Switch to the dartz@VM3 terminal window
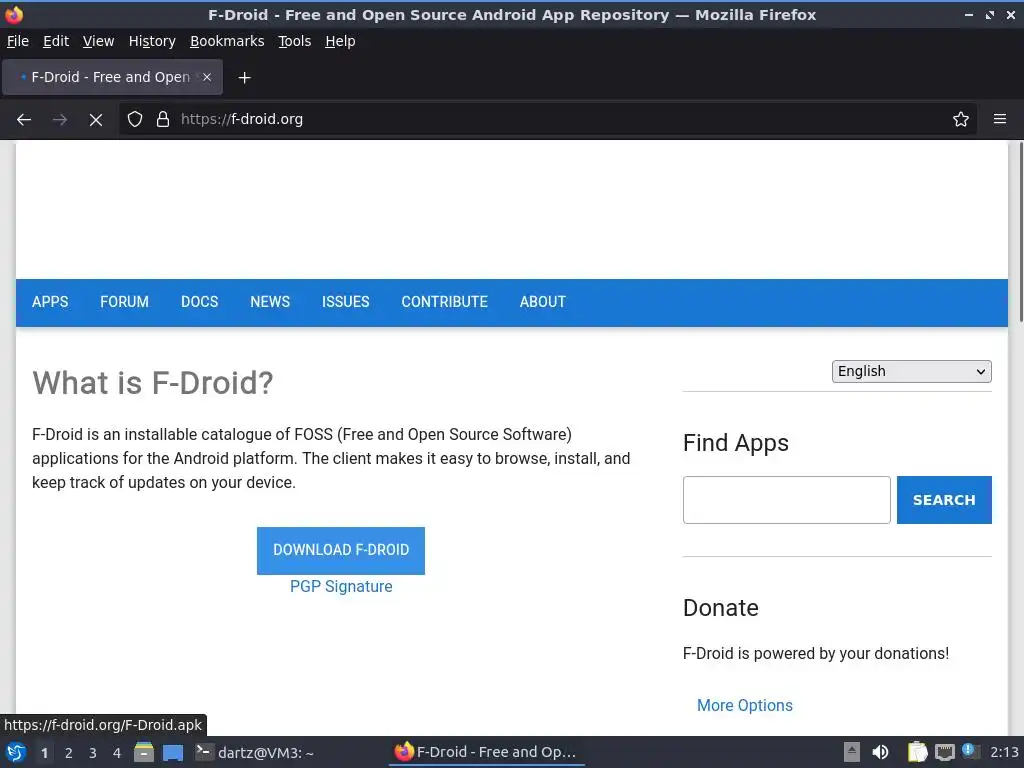 point(255,752)
